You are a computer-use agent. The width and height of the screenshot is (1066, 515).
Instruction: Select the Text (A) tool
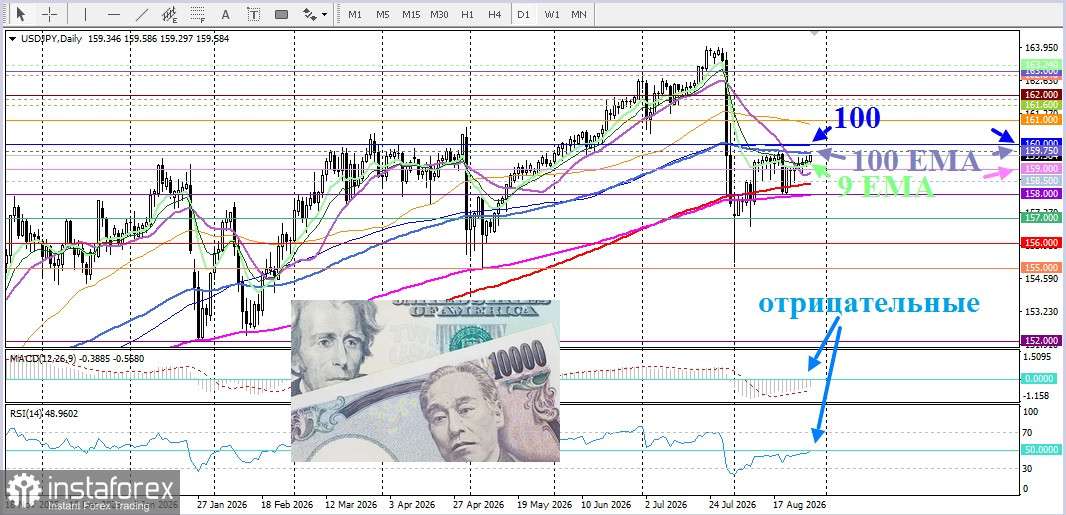226,14
